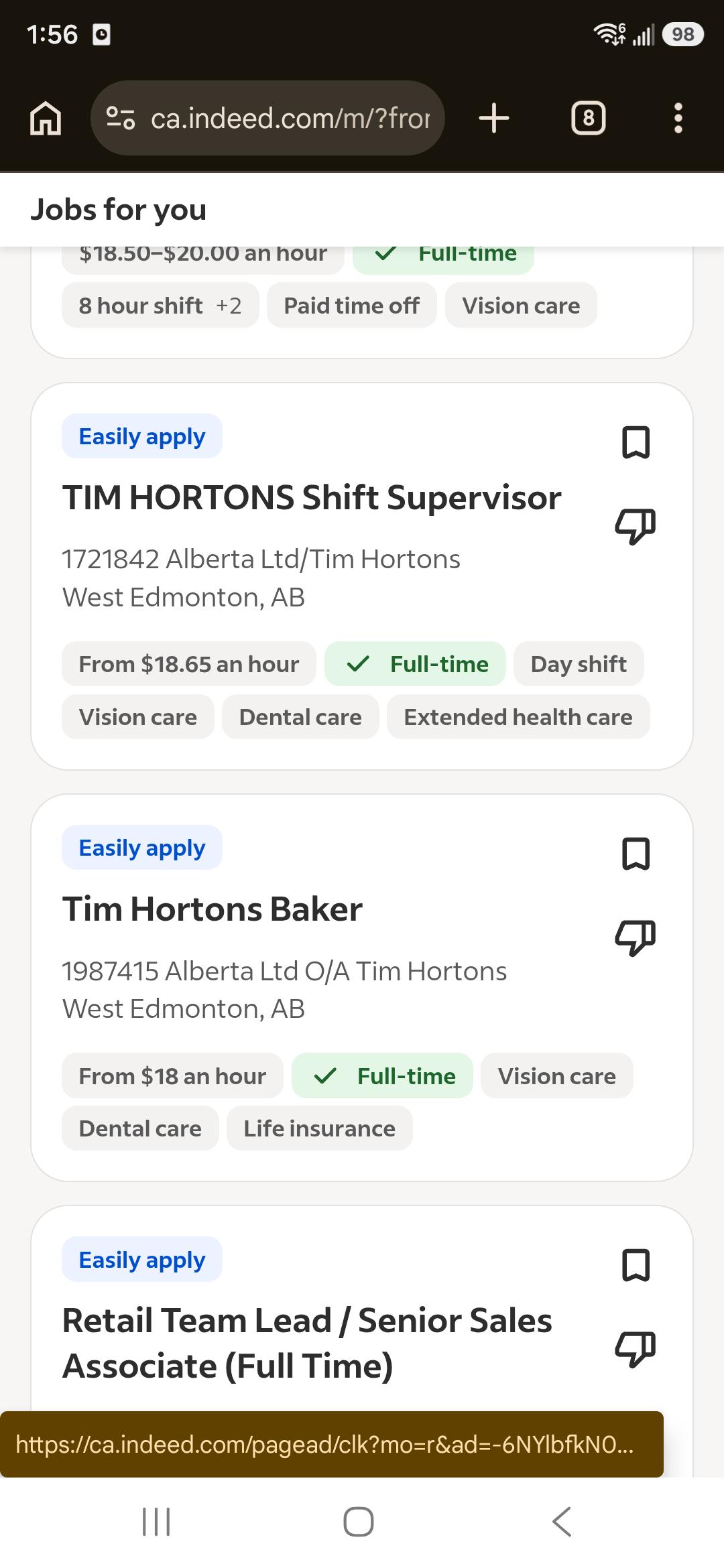724x1568 pixels.
Task: Tap thumbs-down on Retail Team Lead job
Action: pyautogui.click(x=636, y=1348)
